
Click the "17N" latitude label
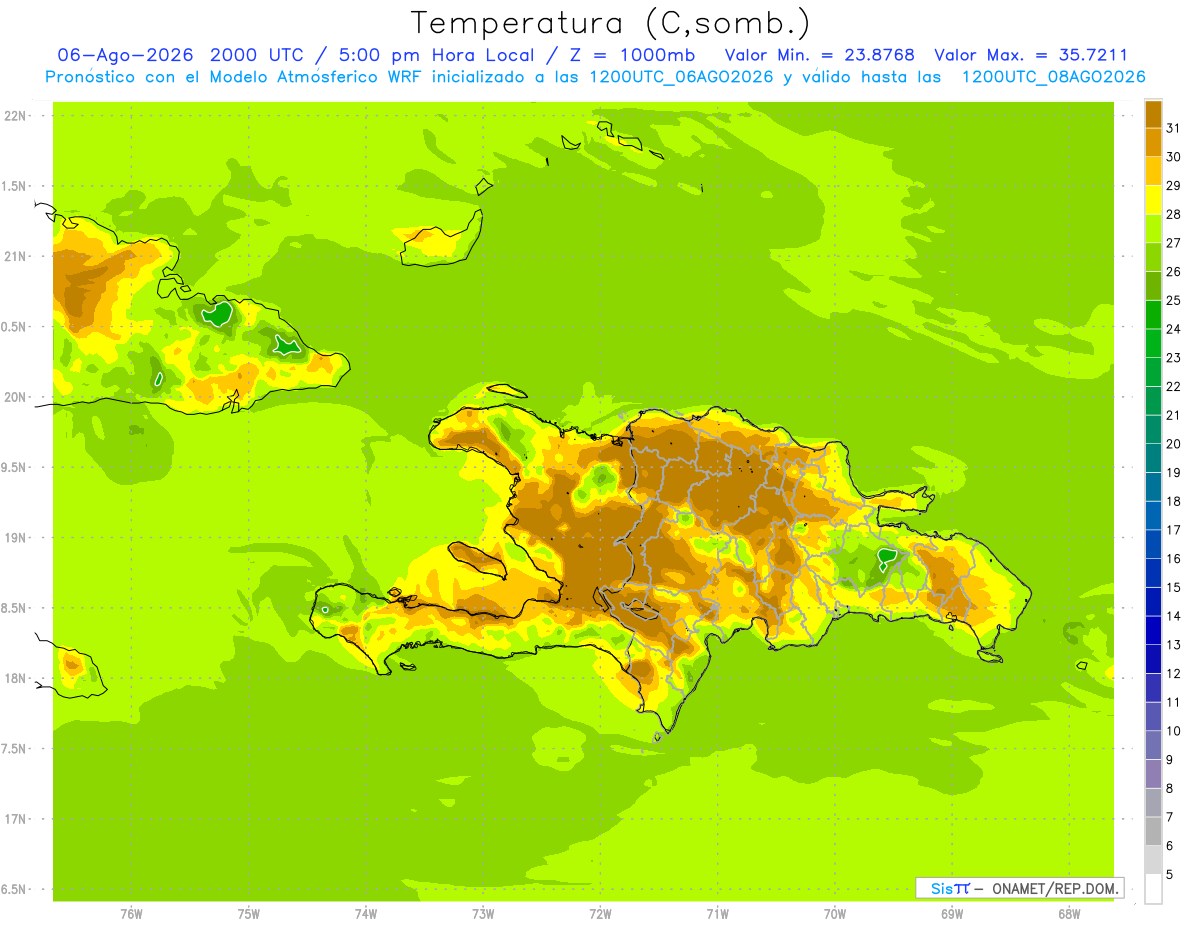[x=15, y=819]
